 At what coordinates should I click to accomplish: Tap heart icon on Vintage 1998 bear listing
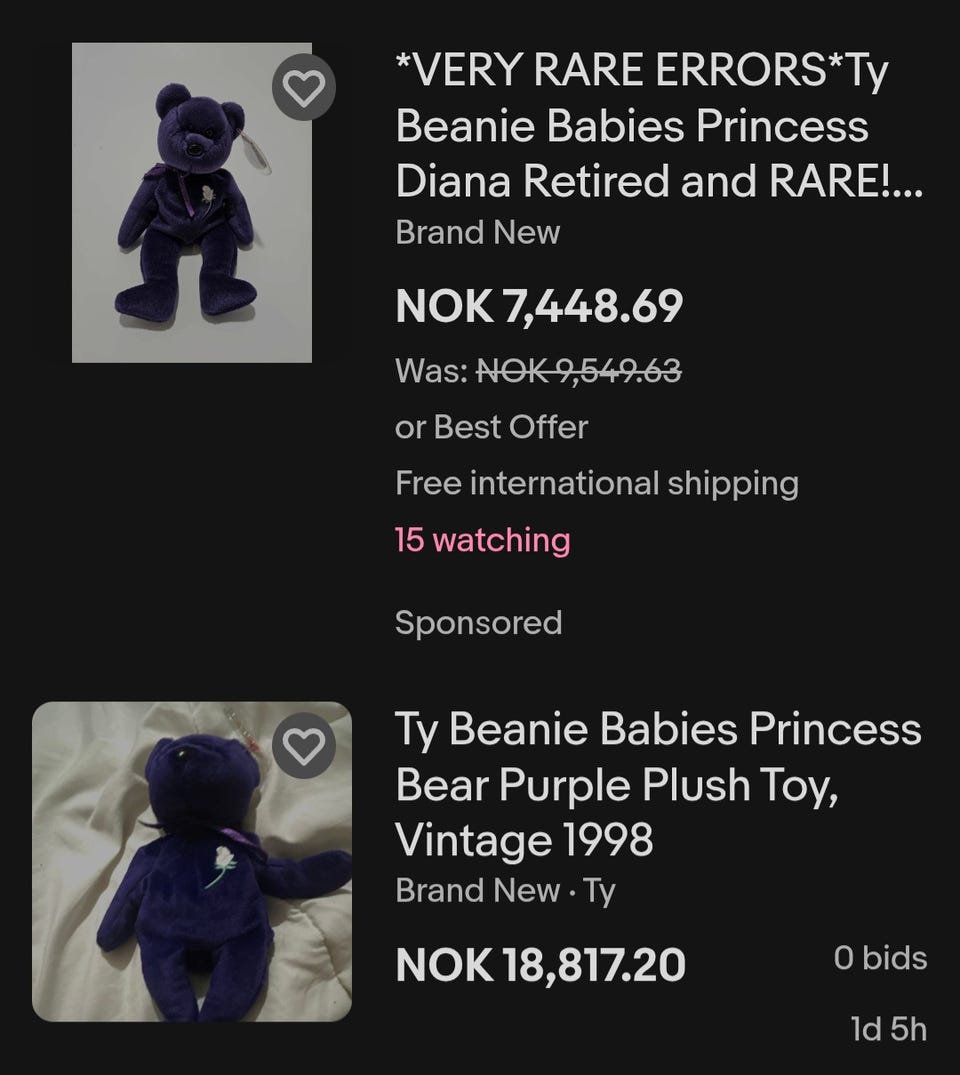coord(304,746)
